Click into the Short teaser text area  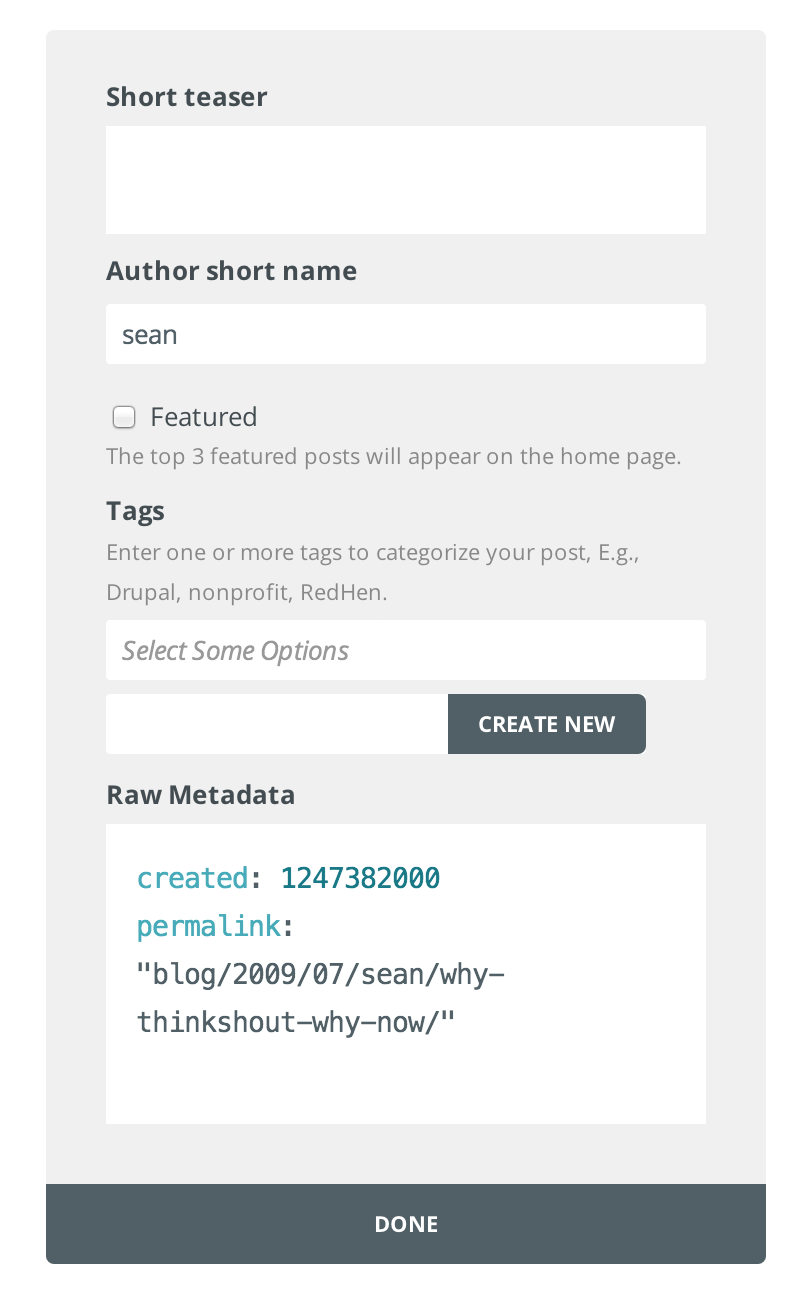[x=405, y=180]
